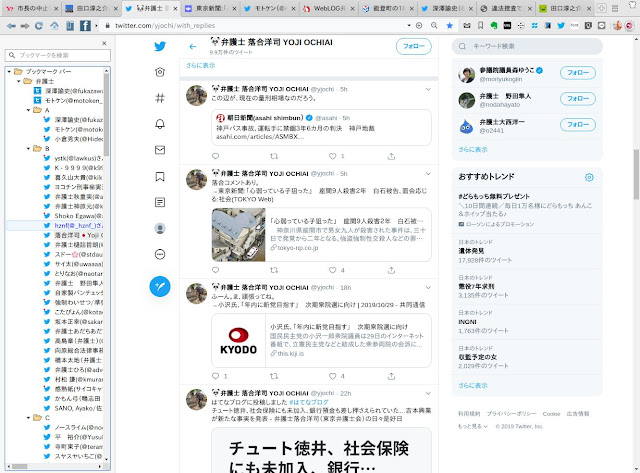Image resolution: width=640 pixels, height=473 pixels.
Task: Follow 参議院議員森ゆうこ suggestion
Action: [578, 73]
